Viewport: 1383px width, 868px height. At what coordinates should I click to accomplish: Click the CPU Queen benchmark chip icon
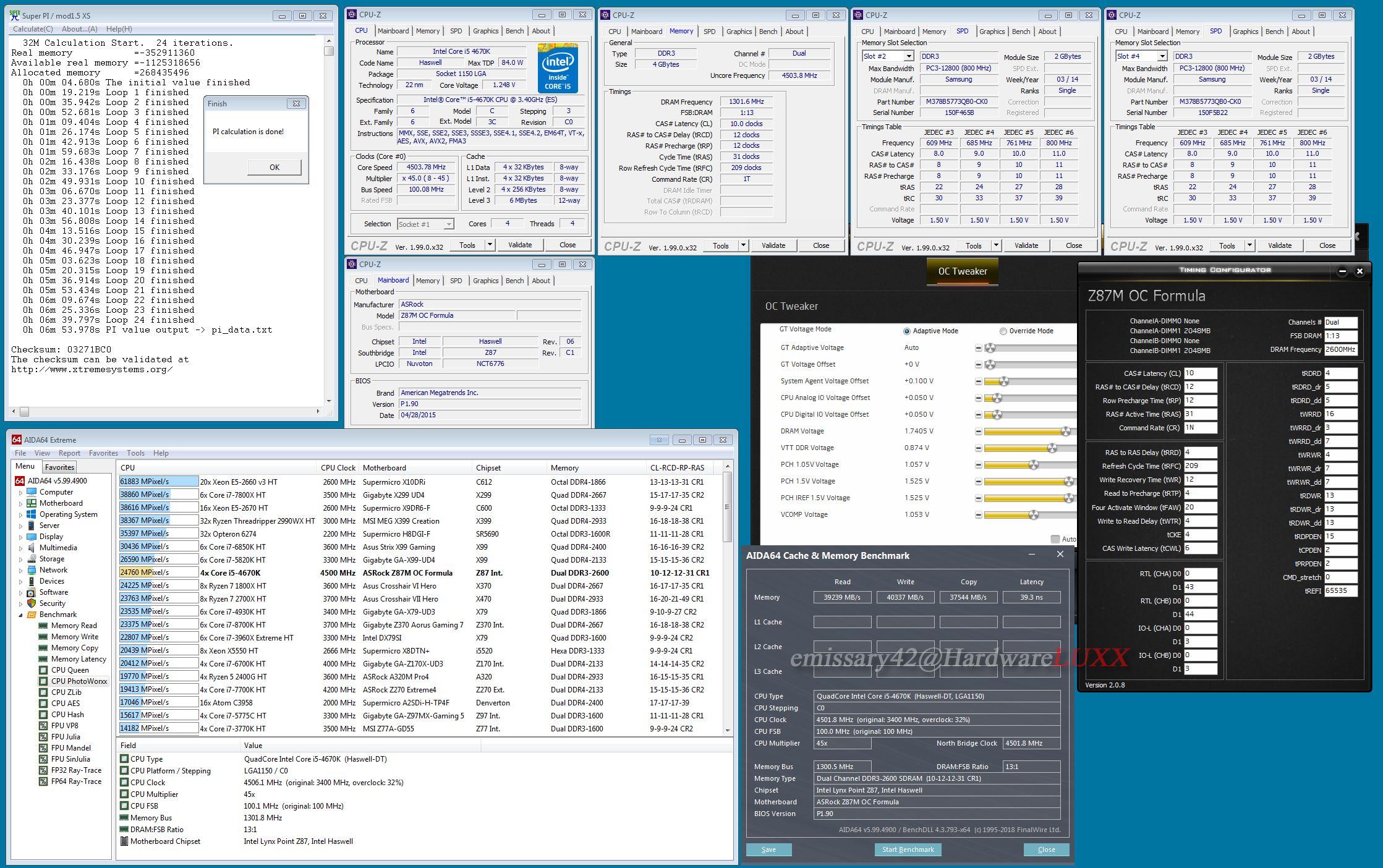[43, 670]
